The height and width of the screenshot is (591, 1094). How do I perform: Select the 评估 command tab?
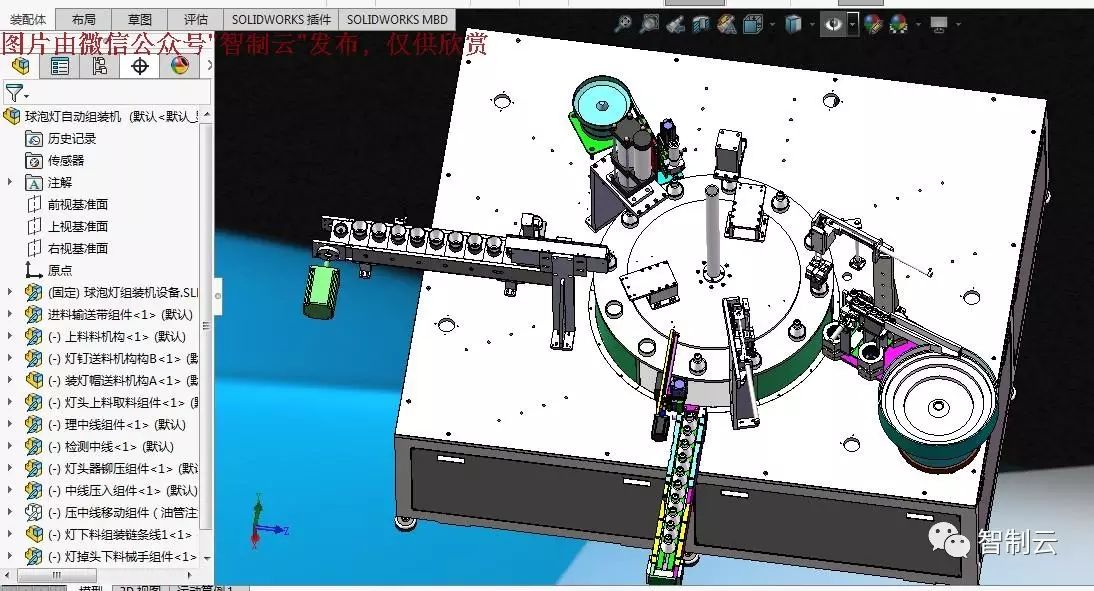tap(195, 20)
